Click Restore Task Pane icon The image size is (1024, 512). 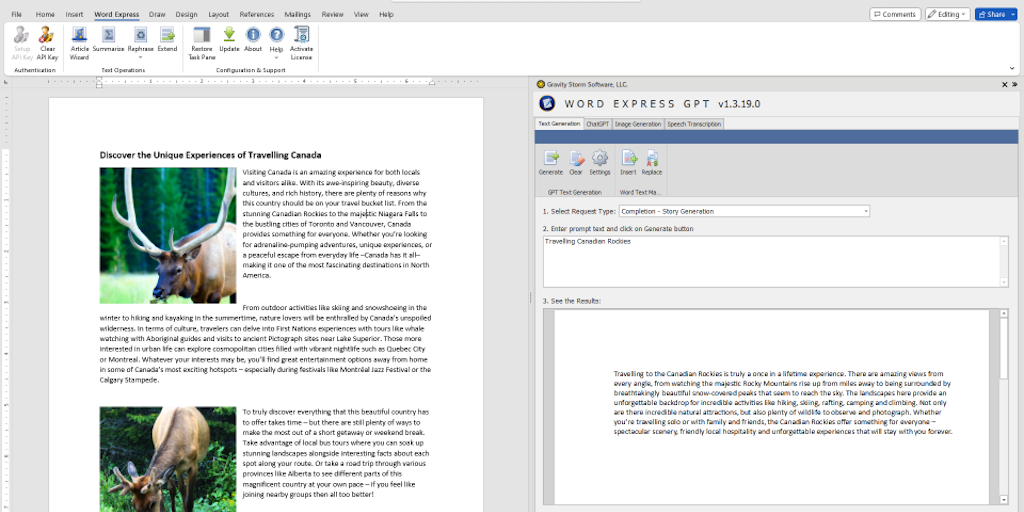tap(202, 37)
